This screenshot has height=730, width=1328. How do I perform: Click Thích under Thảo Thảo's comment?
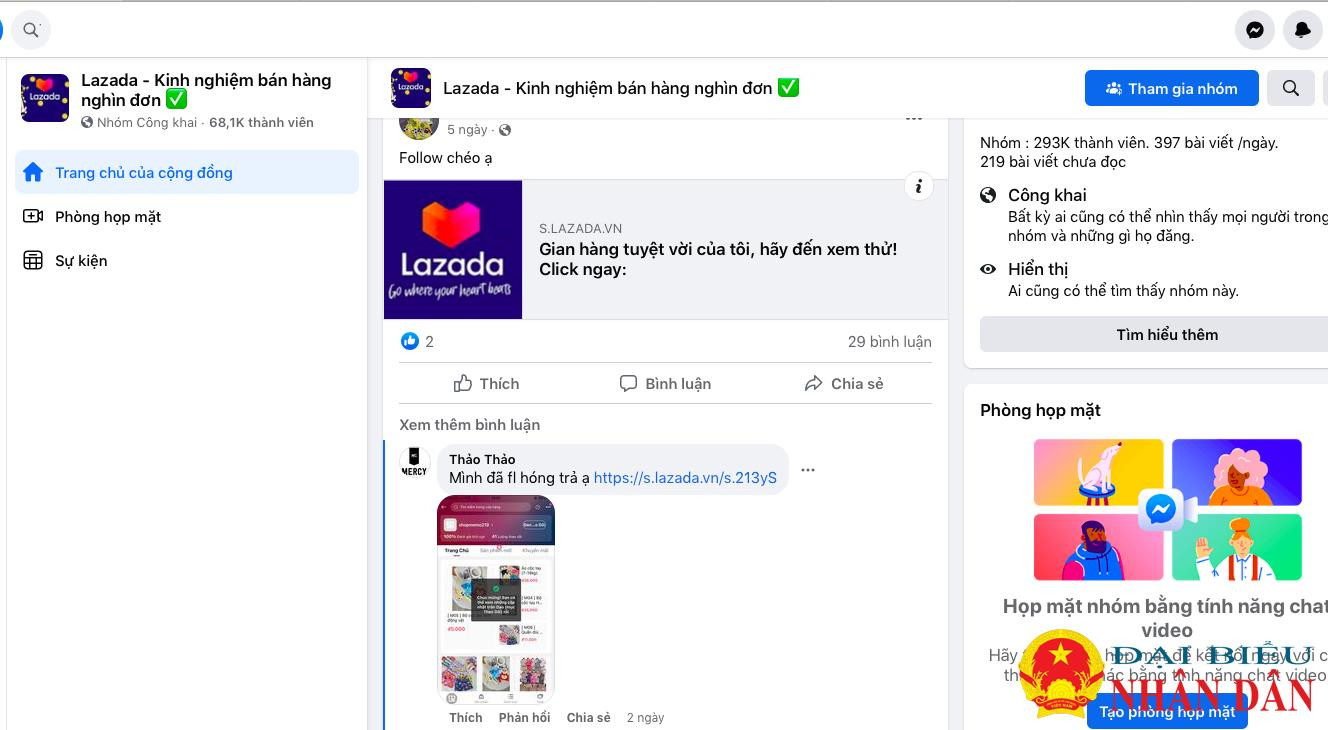(x=466, y=717)
